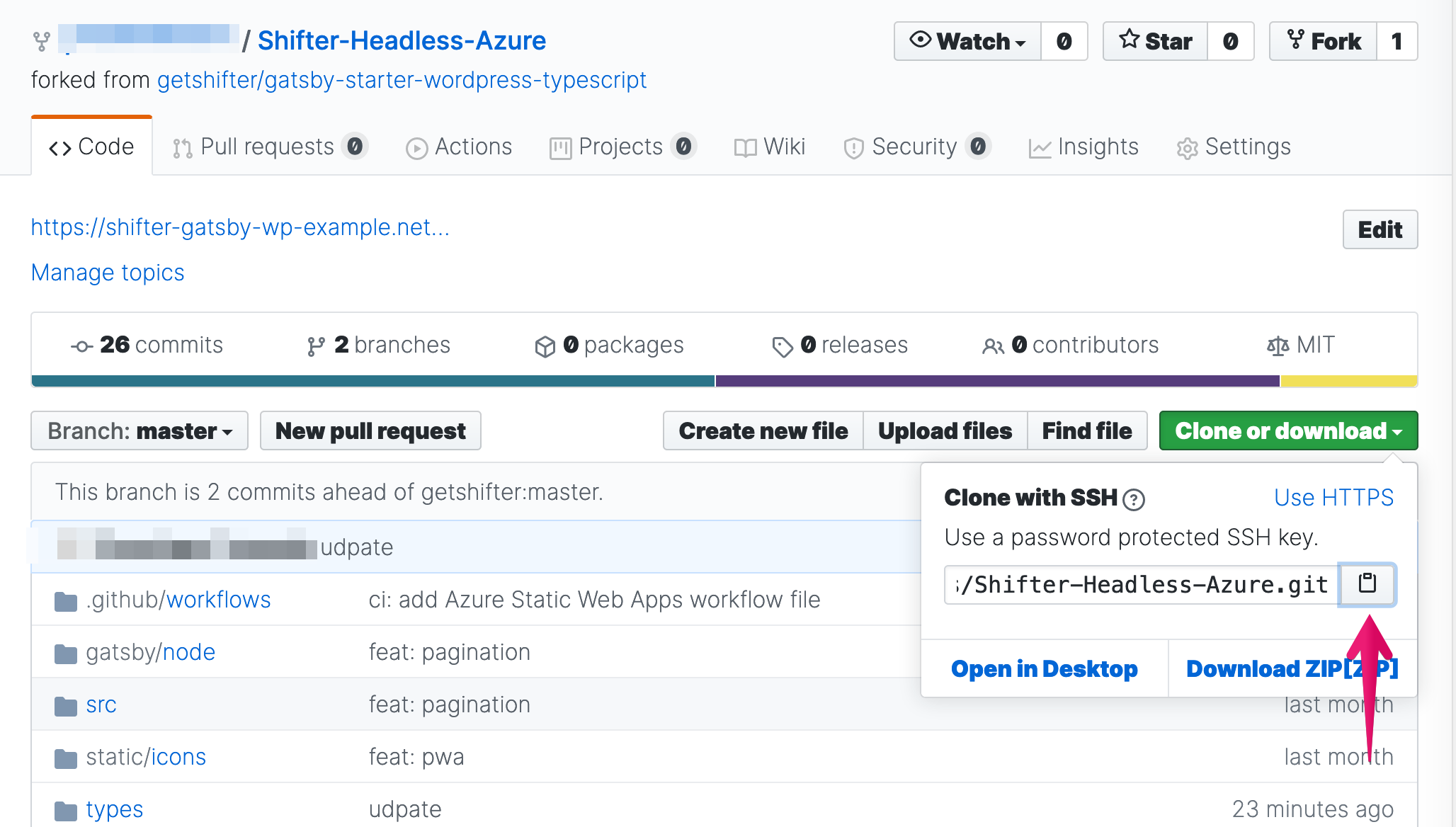View the 2 branches
This screenshot has width=1456, height=827.
pyautogui.click(x=379, y=345)
